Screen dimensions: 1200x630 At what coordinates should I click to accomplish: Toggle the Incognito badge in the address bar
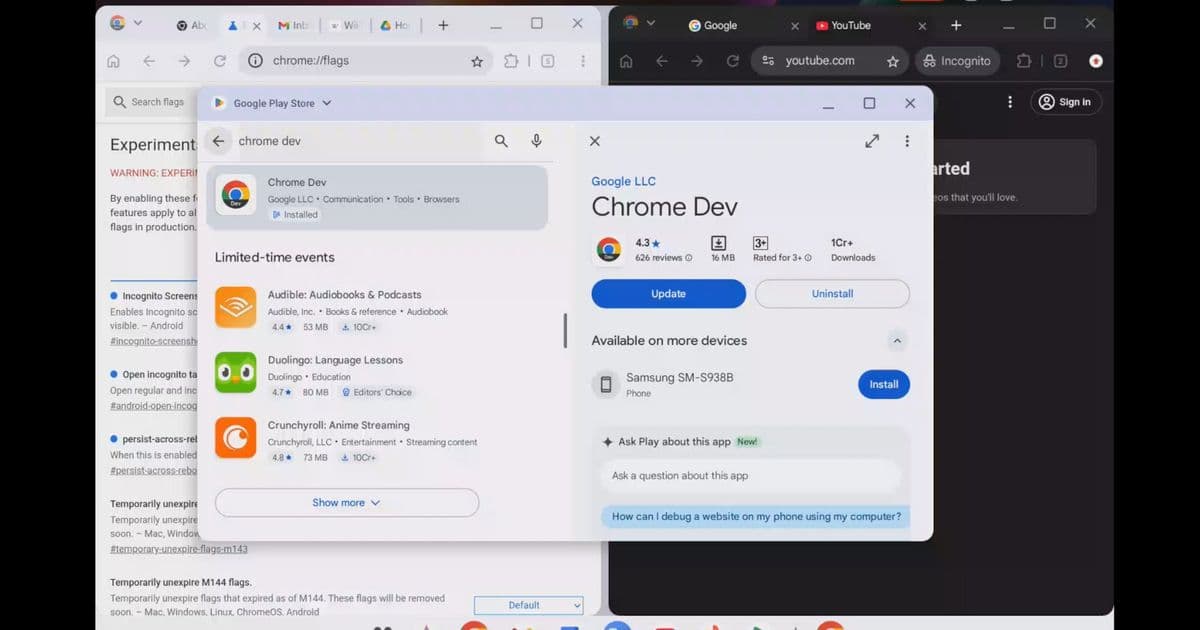click(957, 61)
